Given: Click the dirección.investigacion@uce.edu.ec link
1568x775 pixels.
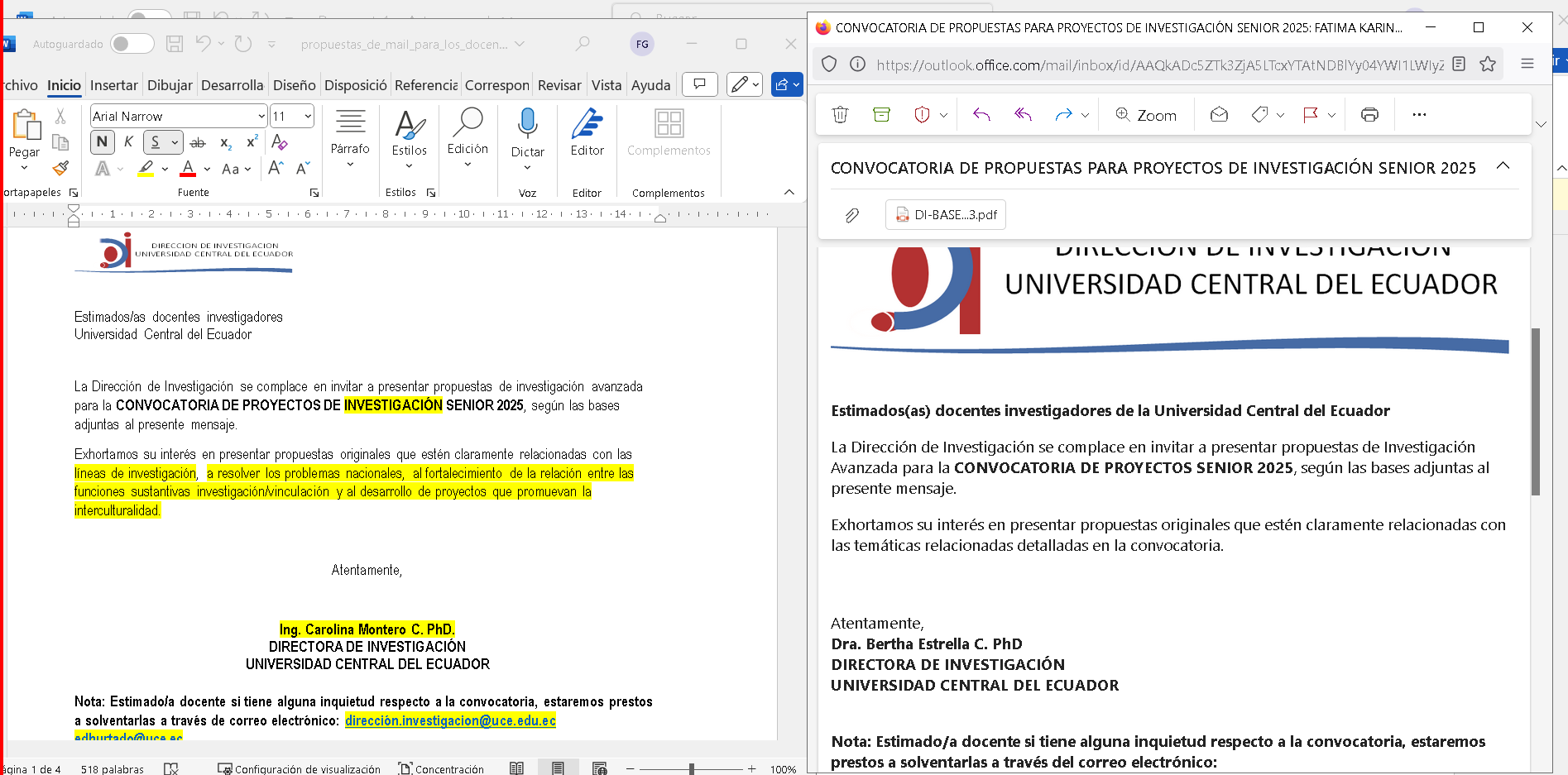Looking at the screenshot, I should (x=450, y=720).
